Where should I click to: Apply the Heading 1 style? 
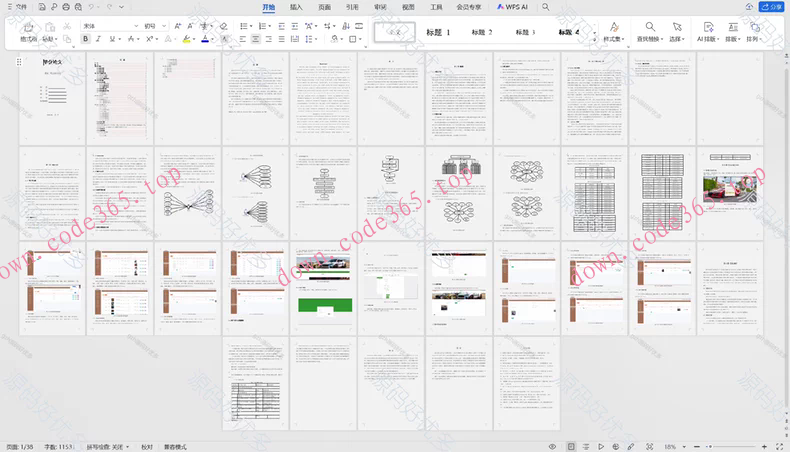click(x=439, y=32)
